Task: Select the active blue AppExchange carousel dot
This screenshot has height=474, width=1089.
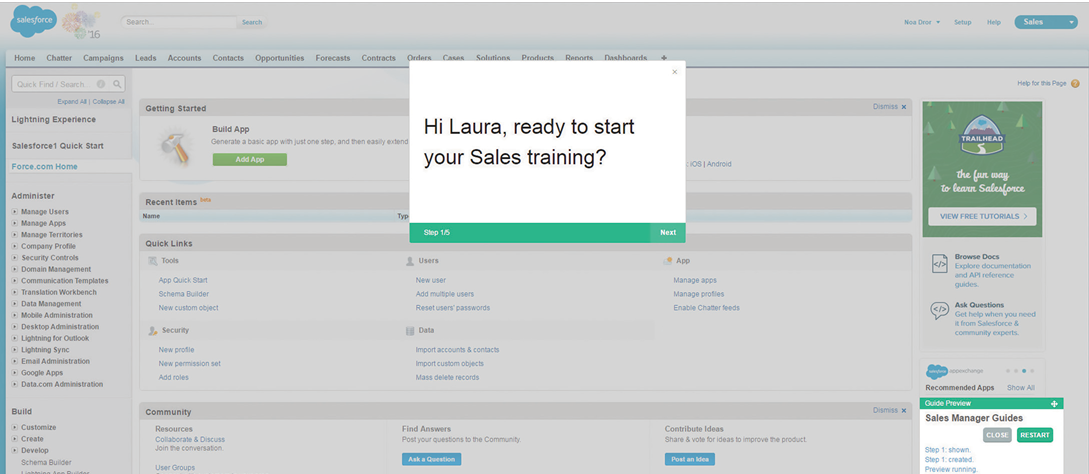Action: coord(1024,371)
